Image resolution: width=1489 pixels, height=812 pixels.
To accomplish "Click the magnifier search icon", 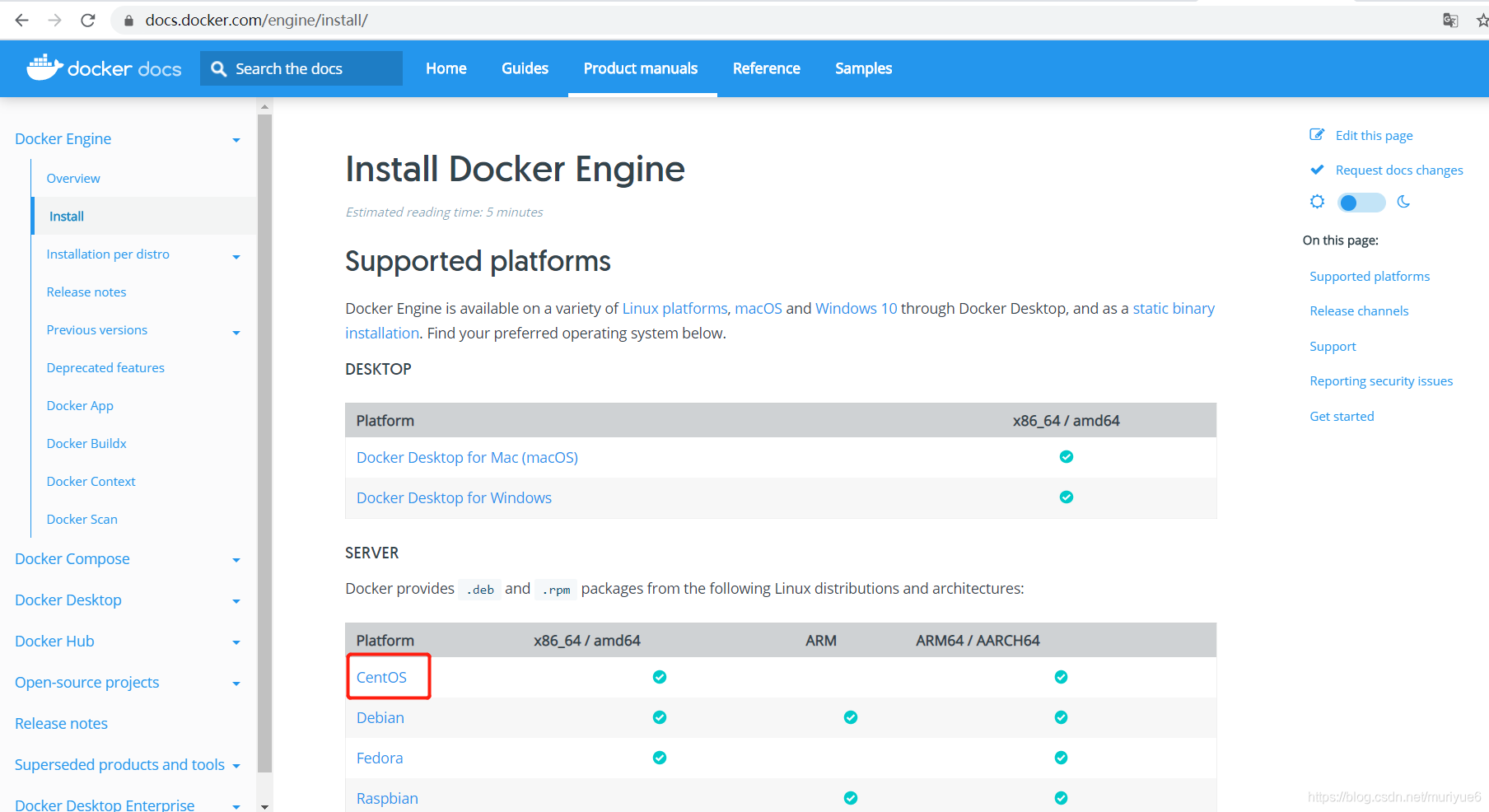I will click(218, 69).
